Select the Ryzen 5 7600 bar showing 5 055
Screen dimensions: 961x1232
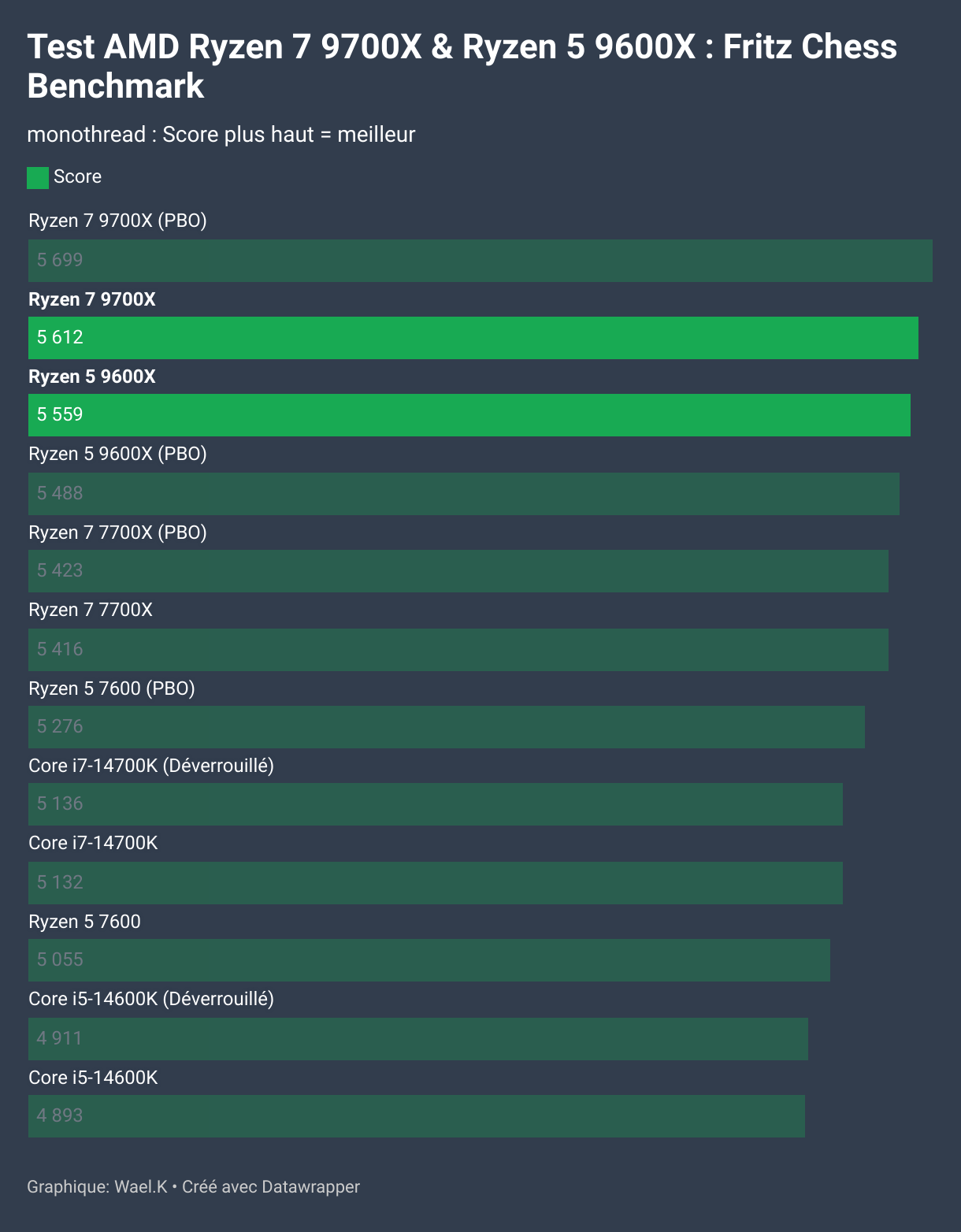429,960
